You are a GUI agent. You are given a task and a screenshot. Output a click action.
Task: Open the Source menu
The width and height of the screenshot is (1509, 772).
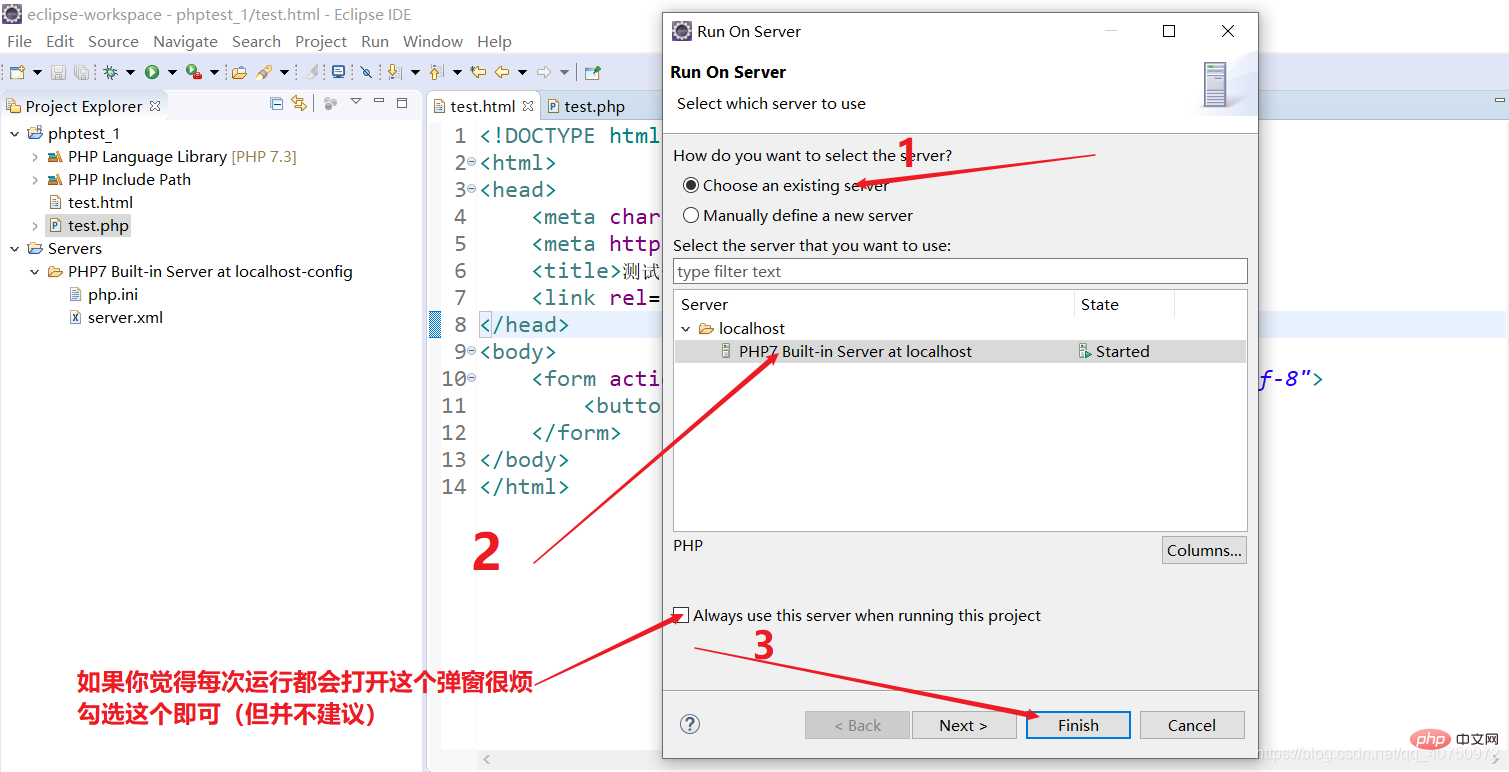(113, 41)
